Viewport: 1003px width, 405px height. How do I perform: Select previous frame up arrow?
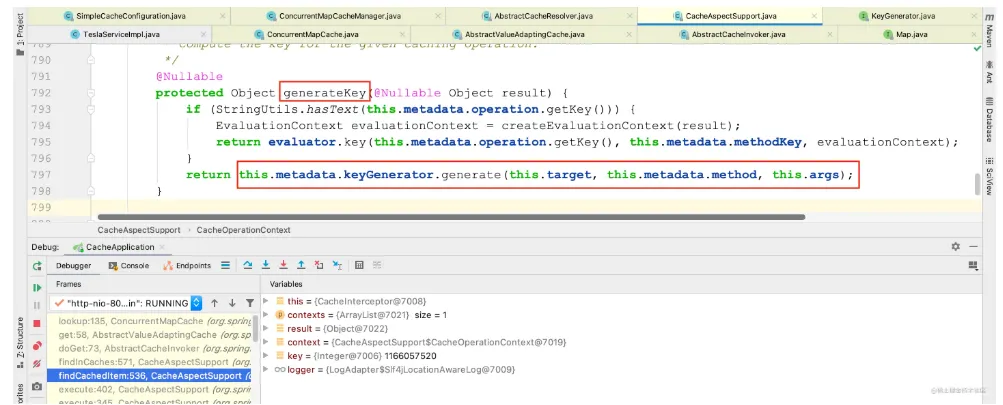click(x=214, y=303)
